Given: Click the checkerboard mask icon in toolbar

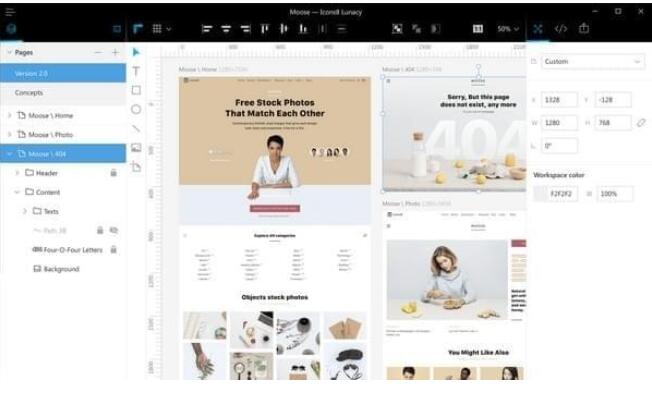Looking at the screenshot, I should pos(397,29).
